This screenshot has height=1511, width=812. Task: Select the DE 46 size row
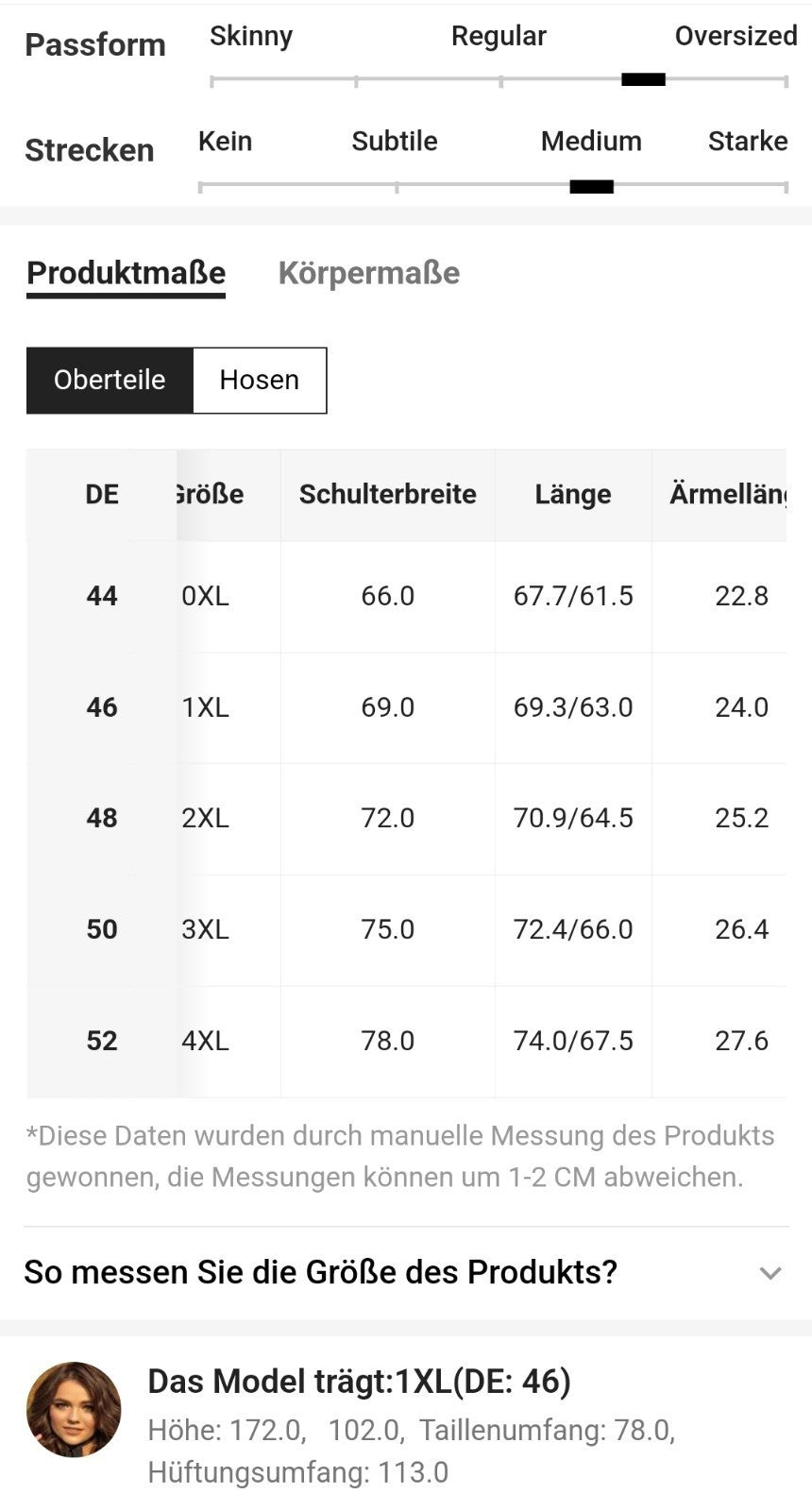pyautogui.click(x=406, y=707)
